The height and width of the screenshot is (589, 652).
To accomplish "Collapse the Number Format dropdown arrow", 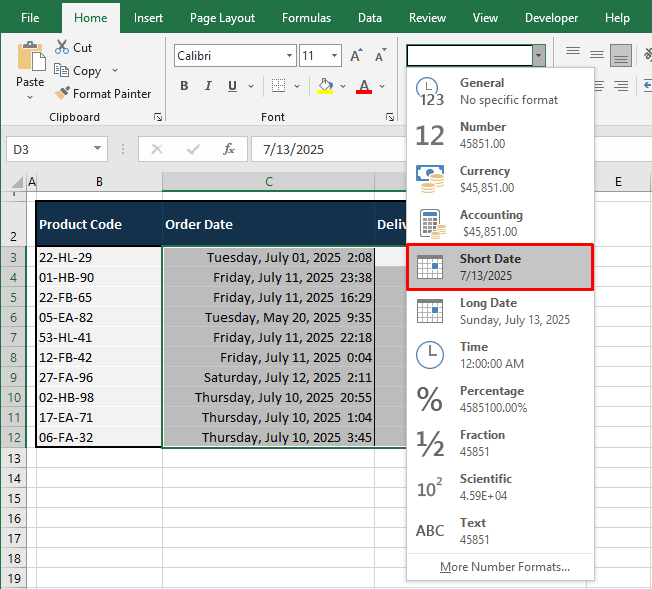I will point(539,56).
